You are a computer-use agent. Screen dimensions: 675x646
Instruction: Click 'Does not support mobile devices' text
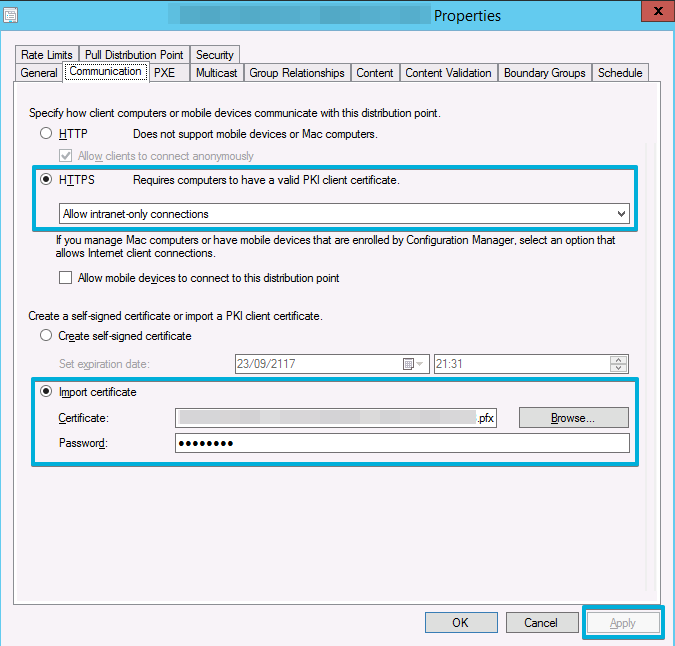[255, 134]
